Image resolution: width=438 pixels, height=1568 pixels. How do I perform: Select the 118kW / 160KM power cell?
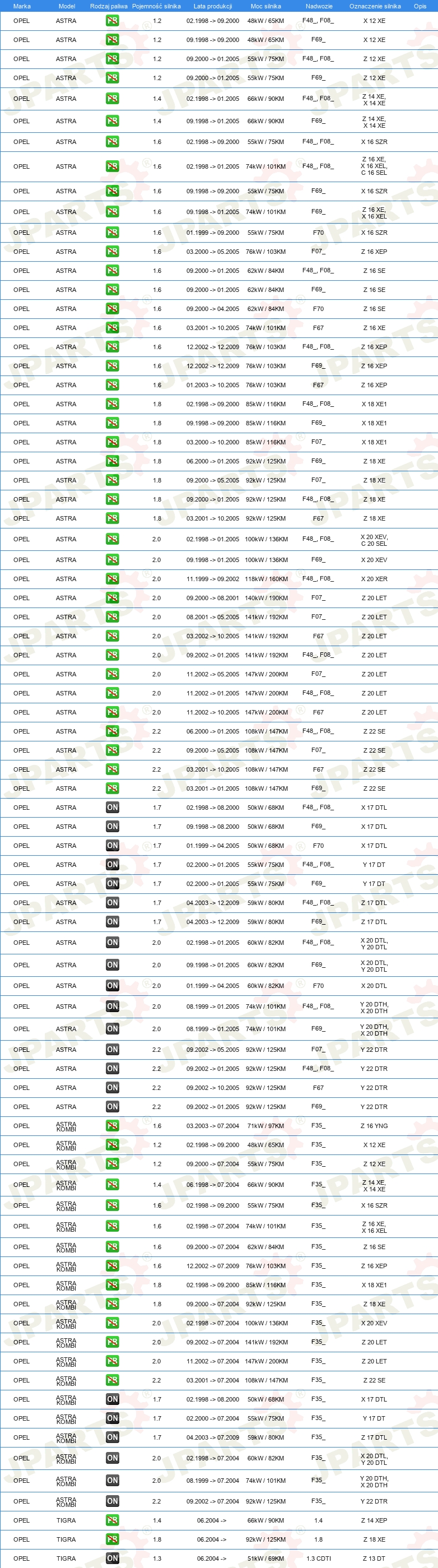pos(267,579)
